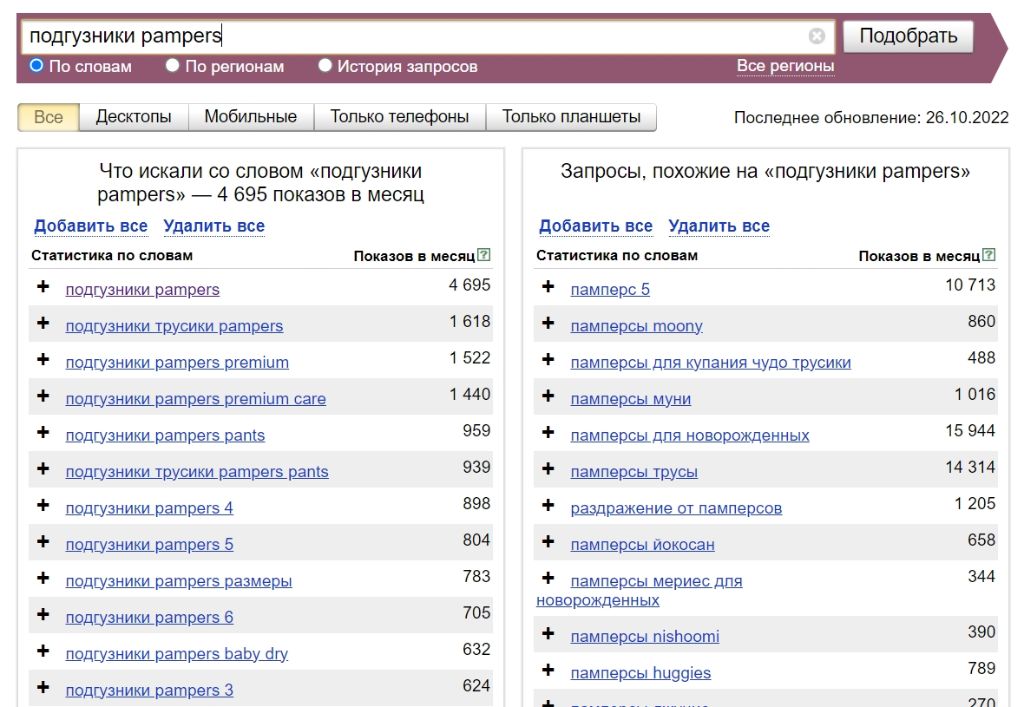Click the plus next to памперс 5
The height and width of the screenshot is (707, 1024).
(x=548, y=287)
